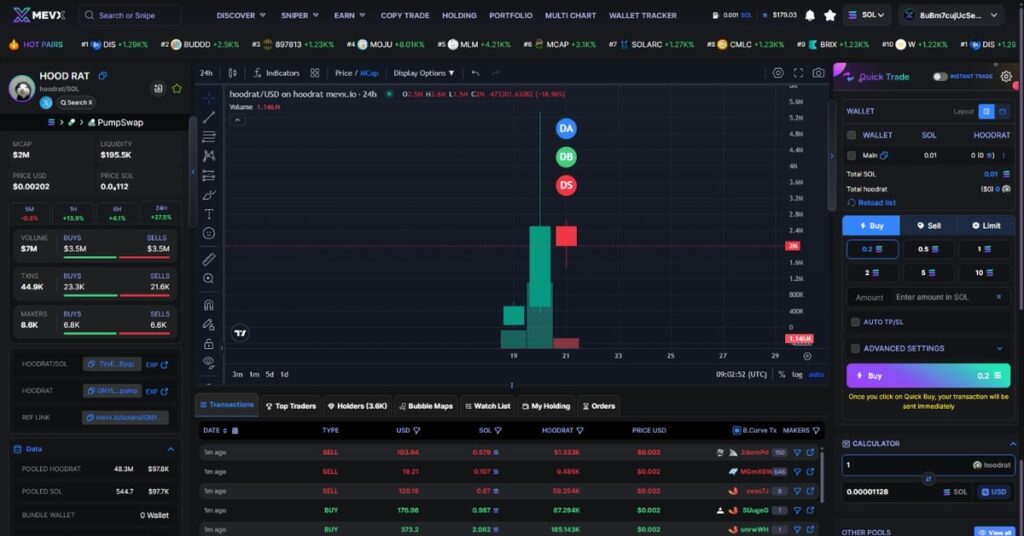
Task: Select the brush drawing tool
Action: click(209, 195)
